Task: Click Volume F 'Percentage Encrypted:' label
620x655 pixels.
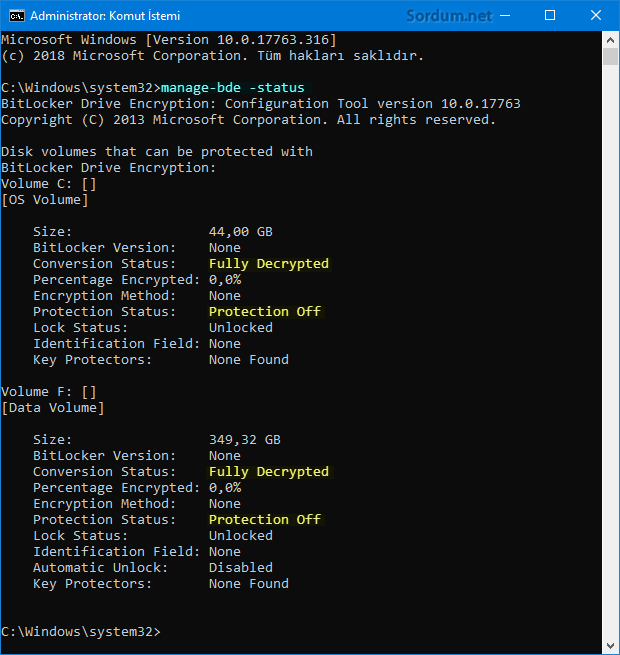Action: (x=117, y=487)
